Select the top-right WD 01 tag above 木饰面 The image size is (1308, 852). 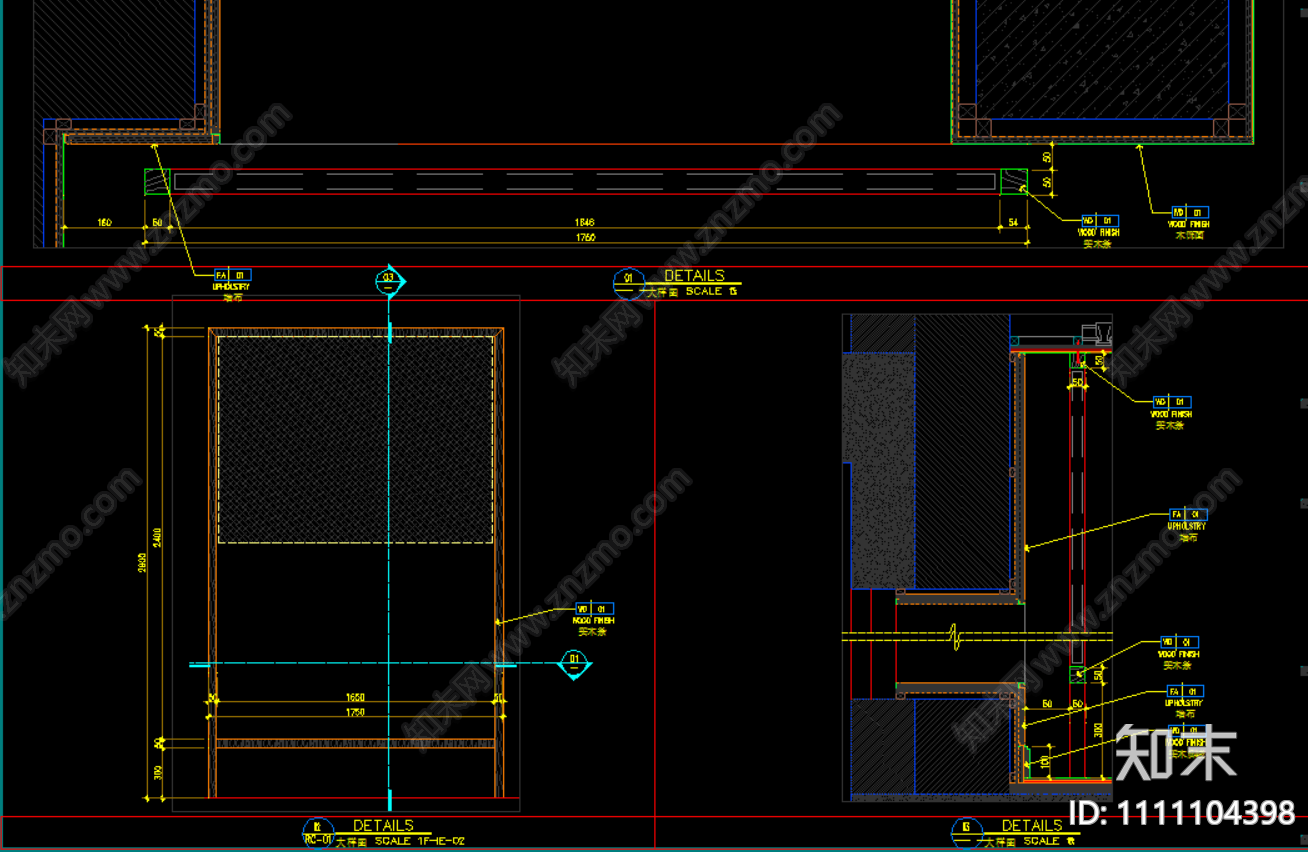coord(1190,212)
